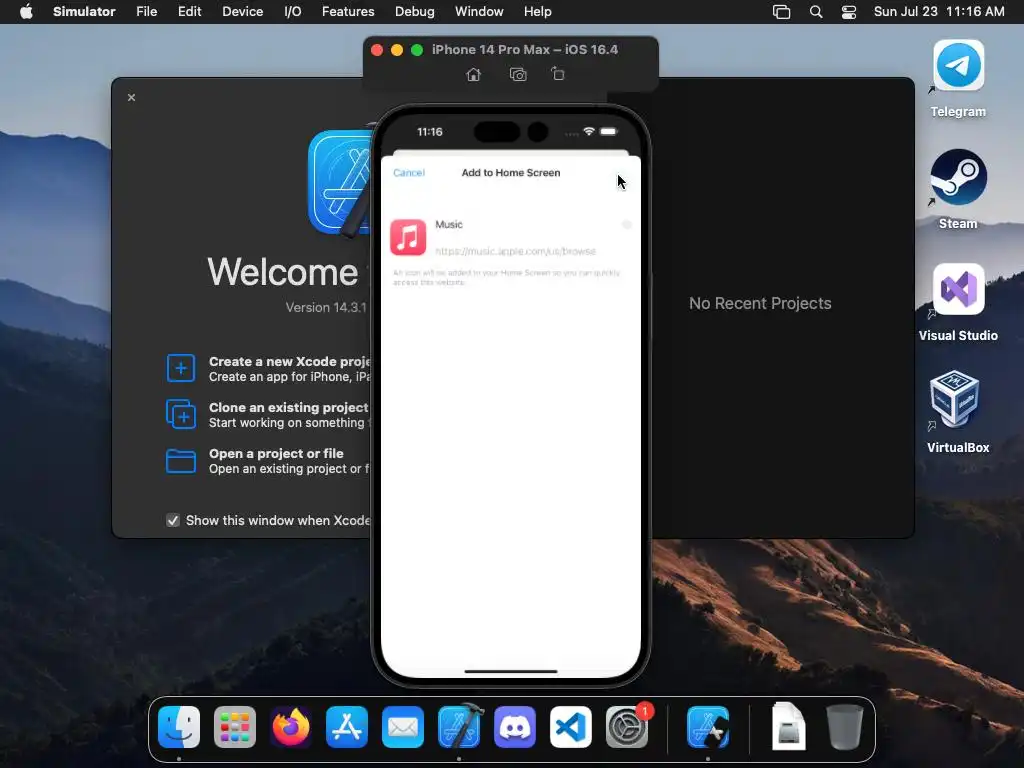Open the File menu
1024x768 pixels.
[146, 12]
